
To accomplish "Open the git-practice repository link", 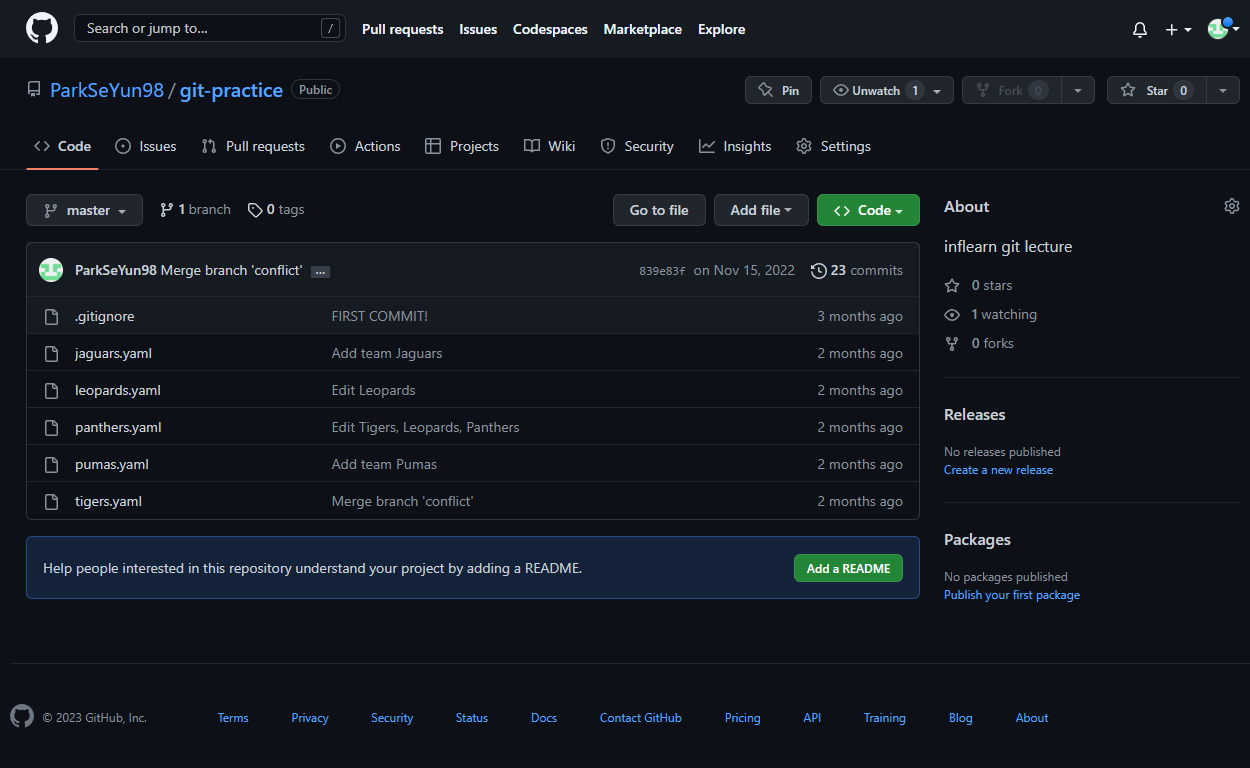I will tap(231, 90).
